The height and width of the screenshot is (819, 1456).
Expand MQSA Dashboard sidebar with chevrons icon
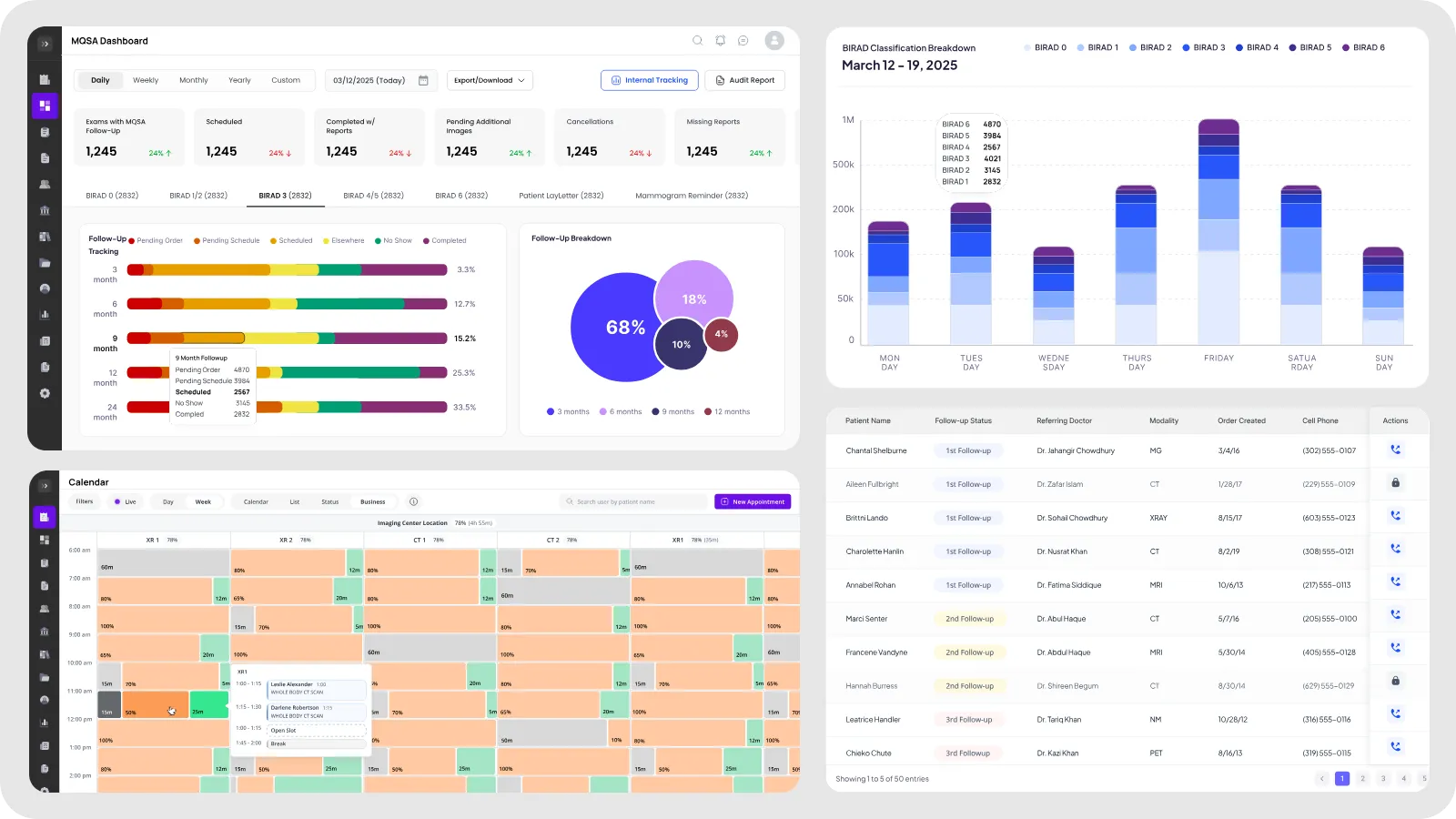point(45,44)
